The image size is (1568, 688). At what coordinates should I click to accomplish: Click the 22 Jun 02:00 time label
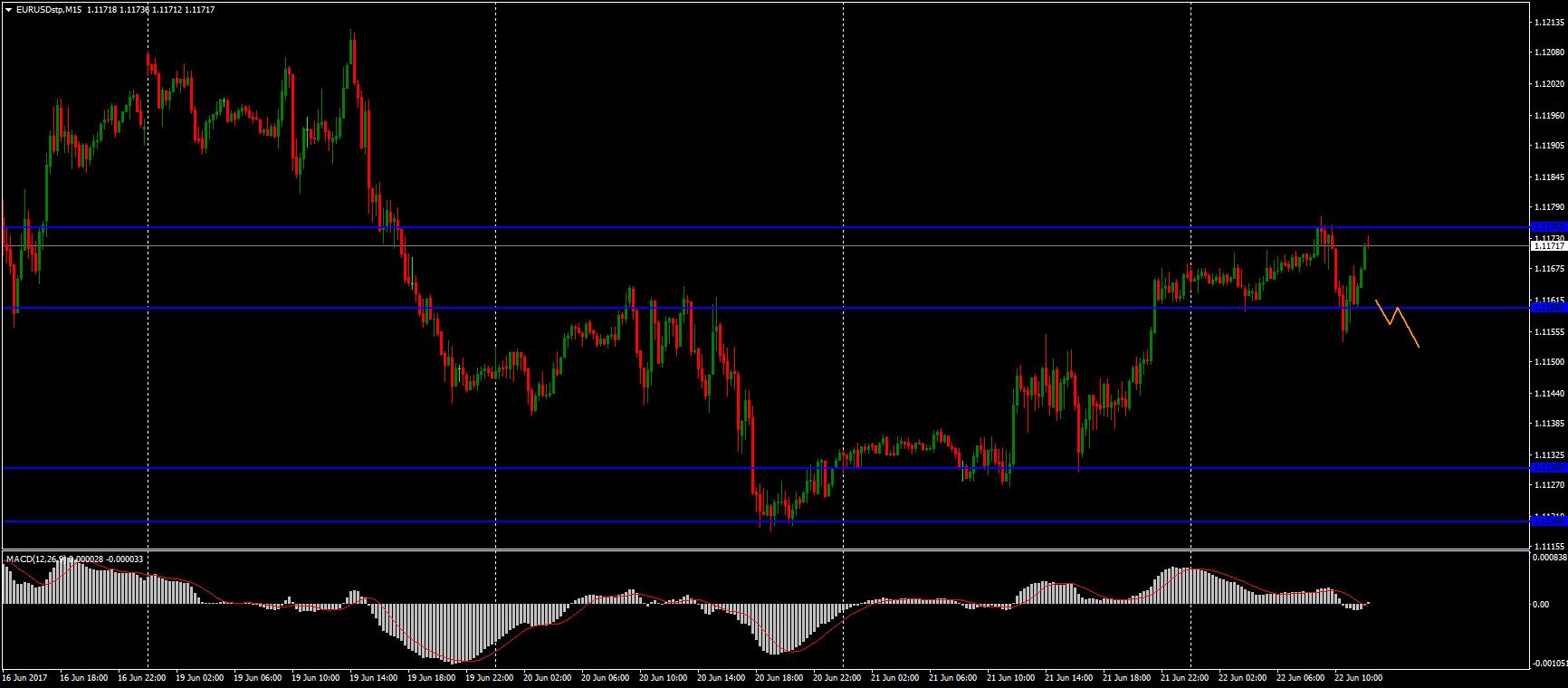[1243, 677]
